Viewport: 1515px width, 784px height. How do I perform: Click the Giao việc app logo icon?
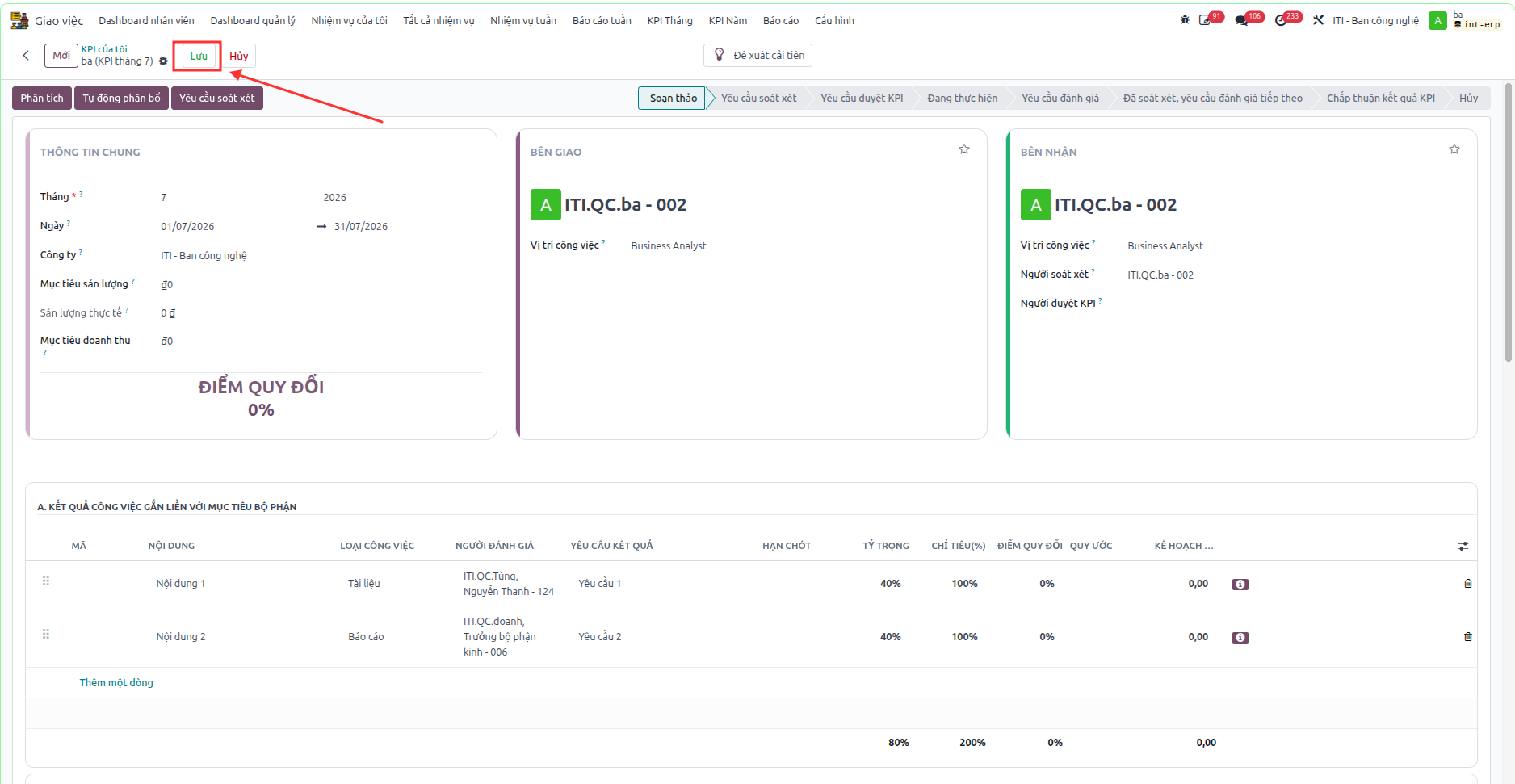(19, 20)
